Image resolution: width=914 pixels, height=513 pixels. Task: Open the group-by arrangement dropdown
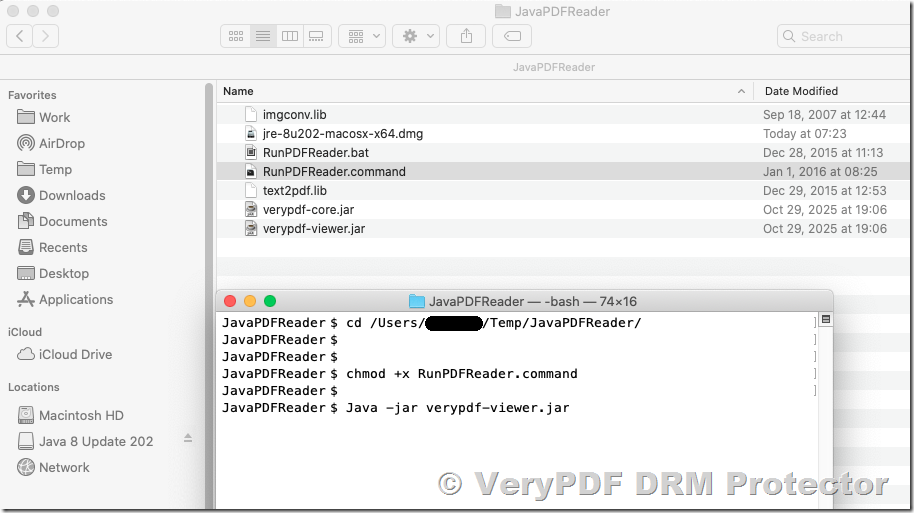point(362,36)
